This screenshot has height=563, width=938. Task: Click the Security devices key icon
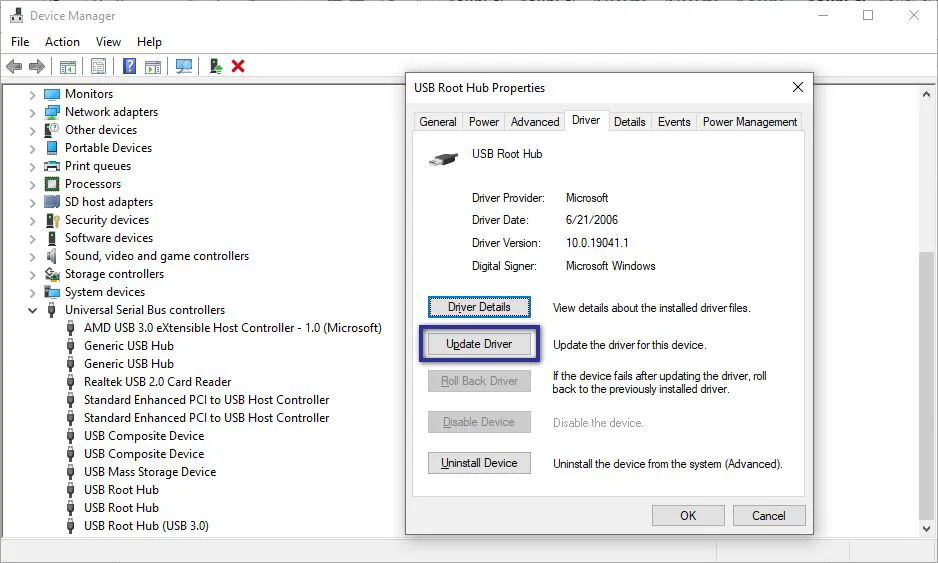53,220
